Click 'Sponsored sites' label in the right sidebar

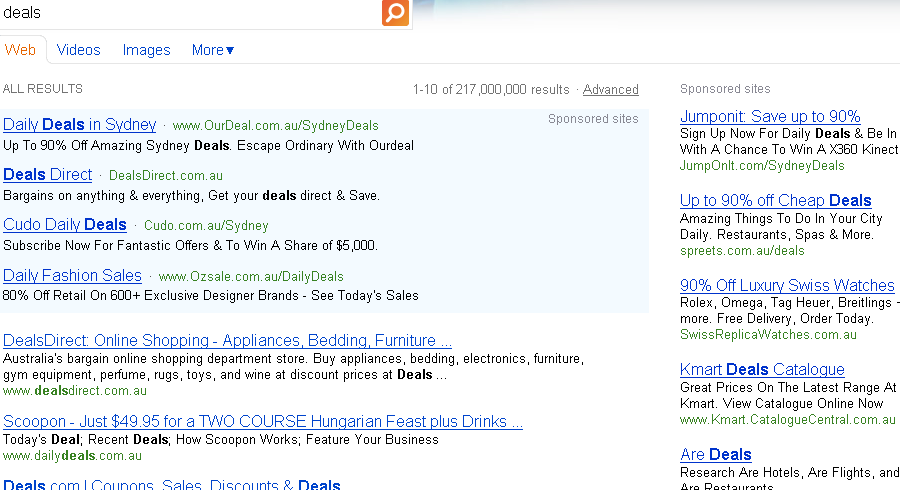tap(725, 89)
